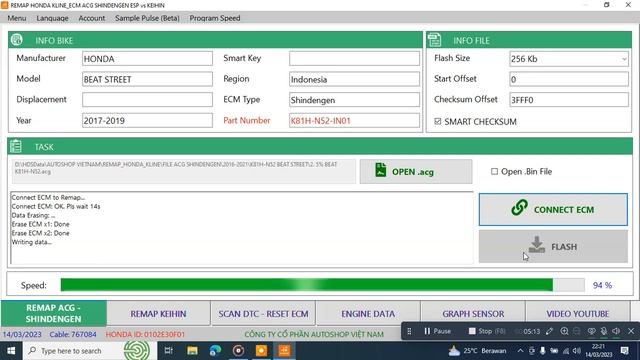Click the green flashing progress bar
The image size is (640, 360).
pyautogui.click(x=322, y=285)
